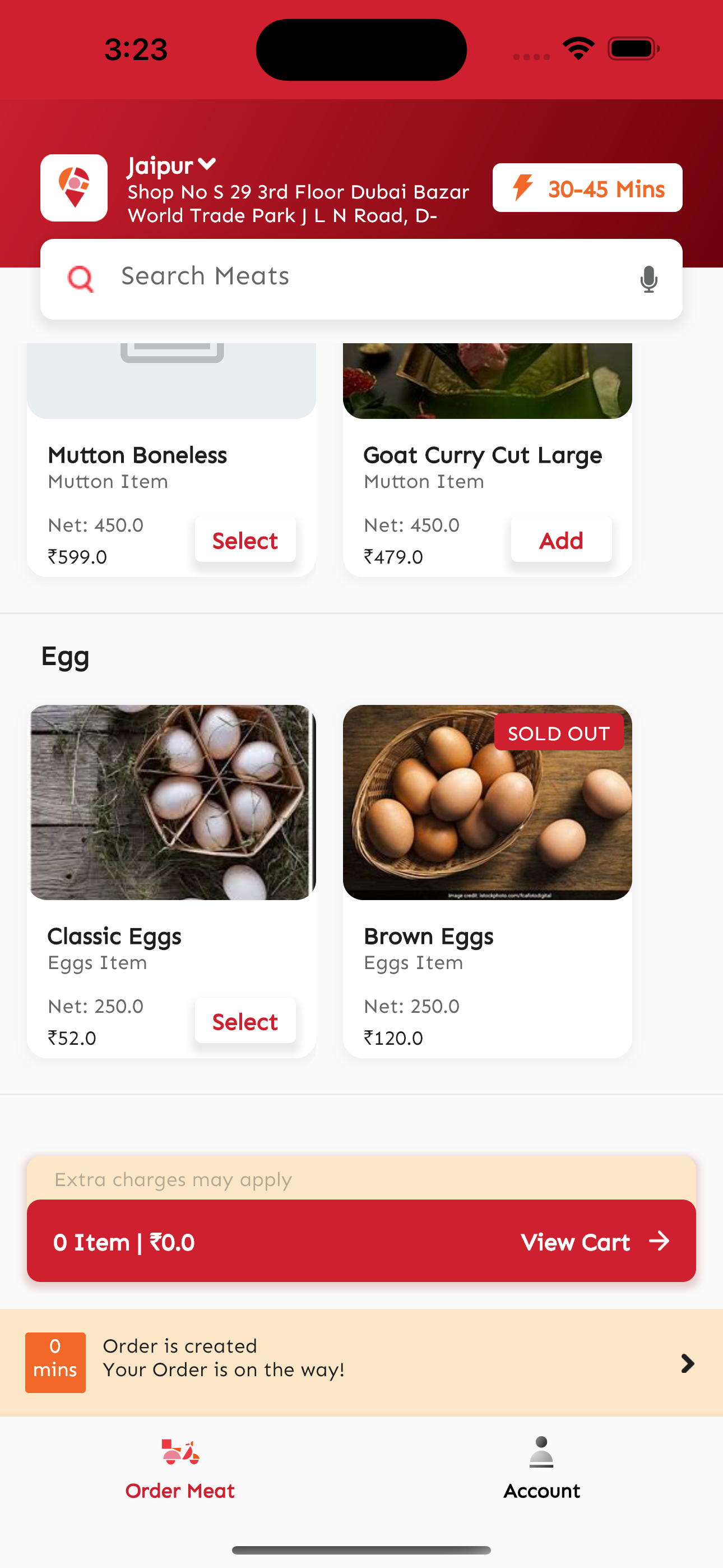Image resolution: width=723 pixels, height=1568 pixels.
Task: Select Mutton Boneless options
Action: (245, 540)
